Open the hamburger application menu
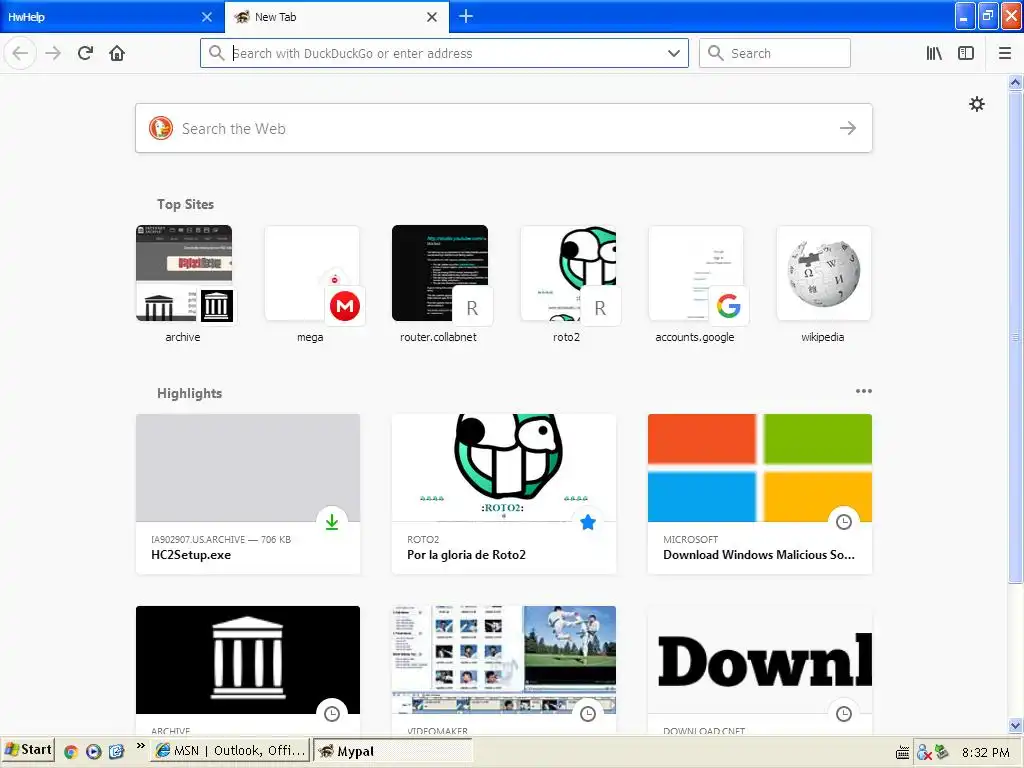Viewport: 1024px width, 768px height. [x=1005, y=54]
